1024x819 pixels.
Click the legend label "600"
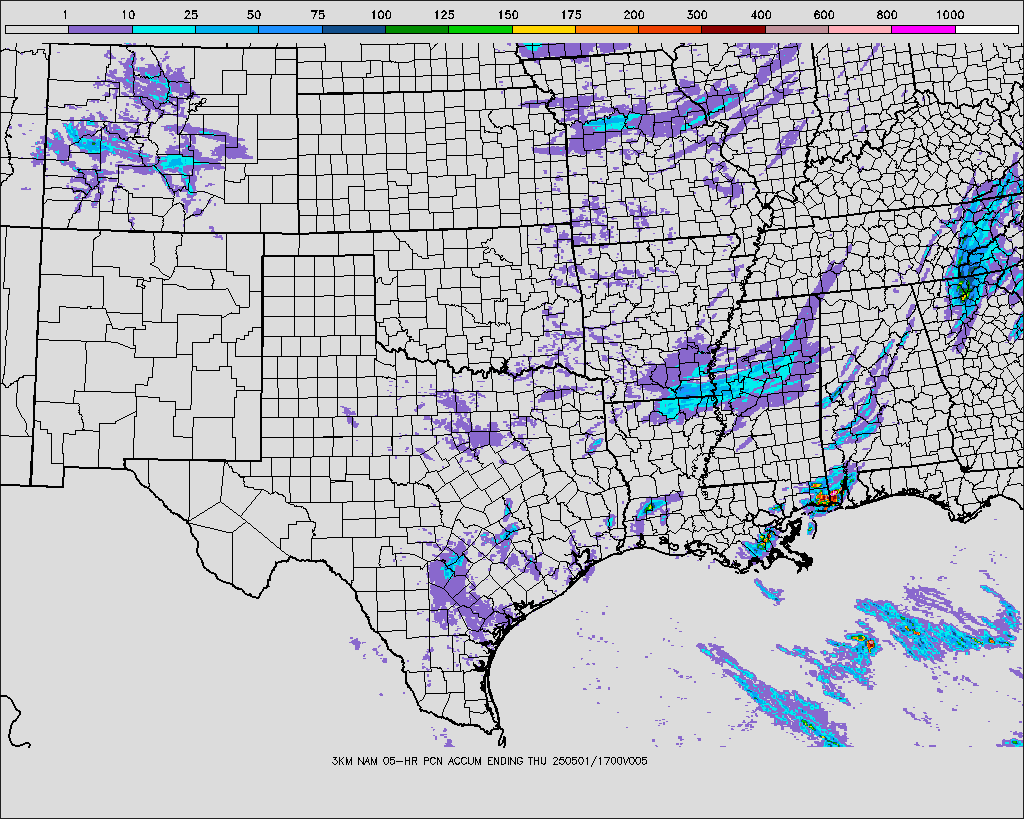pos(824,15)
